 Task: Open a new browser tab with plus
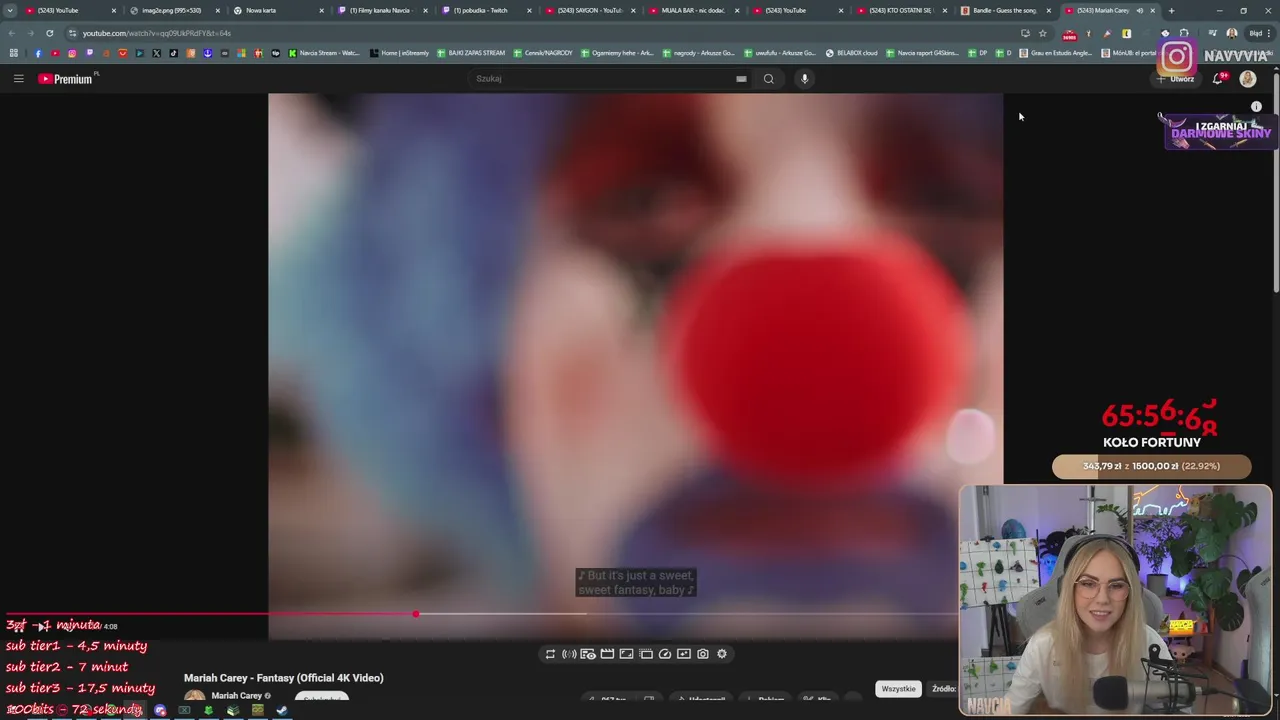1171,10
